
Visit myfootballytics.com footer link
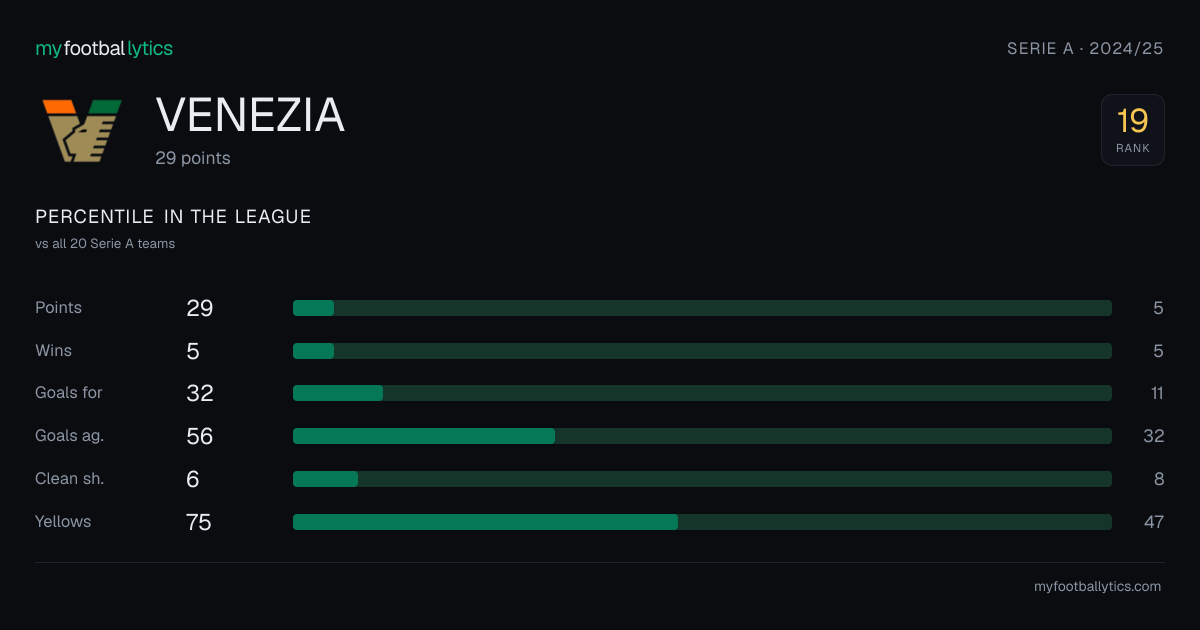[1097, 587]
